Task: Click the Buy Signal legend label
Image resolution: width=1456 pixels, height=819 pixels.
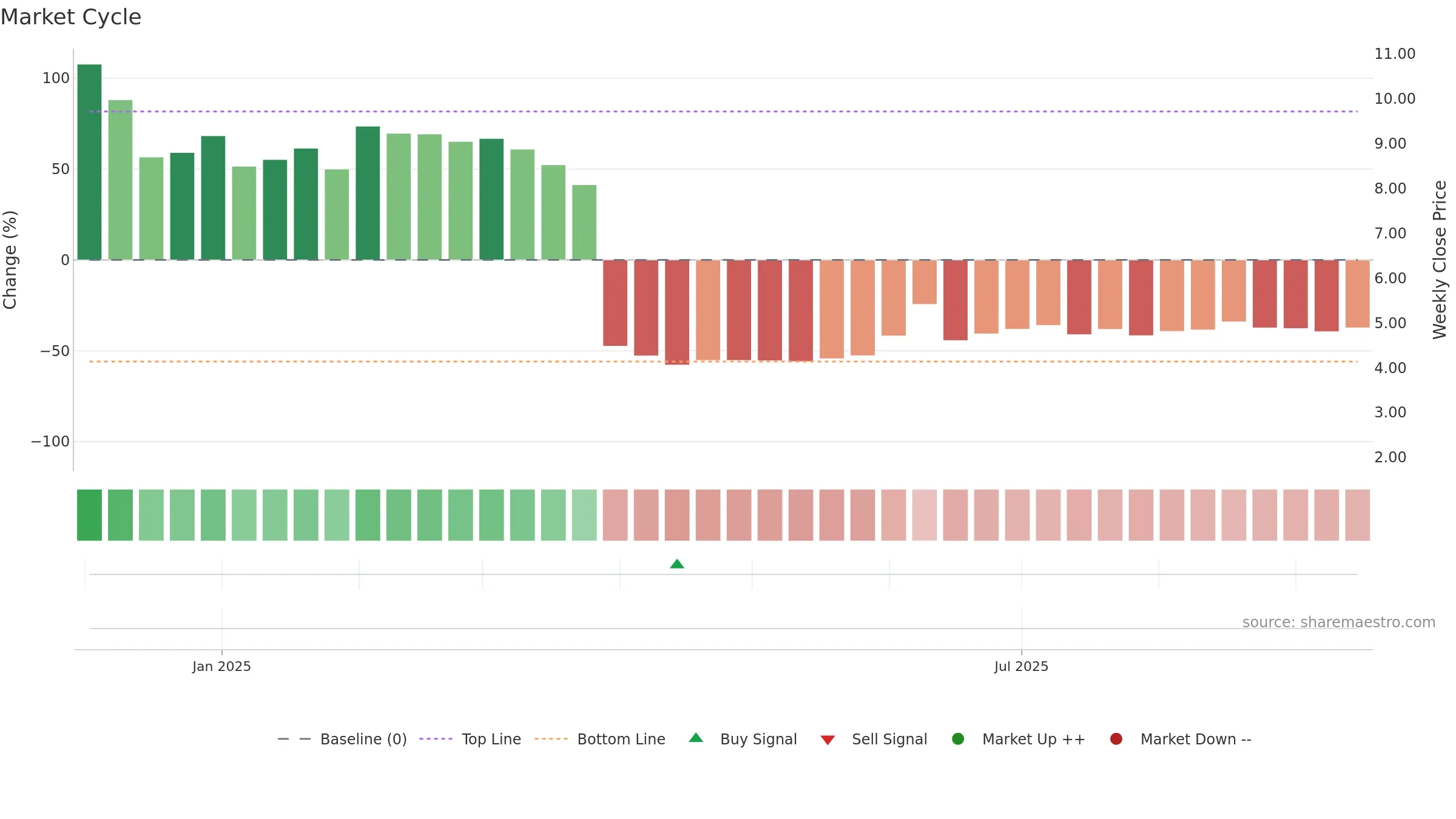Action: (758, 739)
